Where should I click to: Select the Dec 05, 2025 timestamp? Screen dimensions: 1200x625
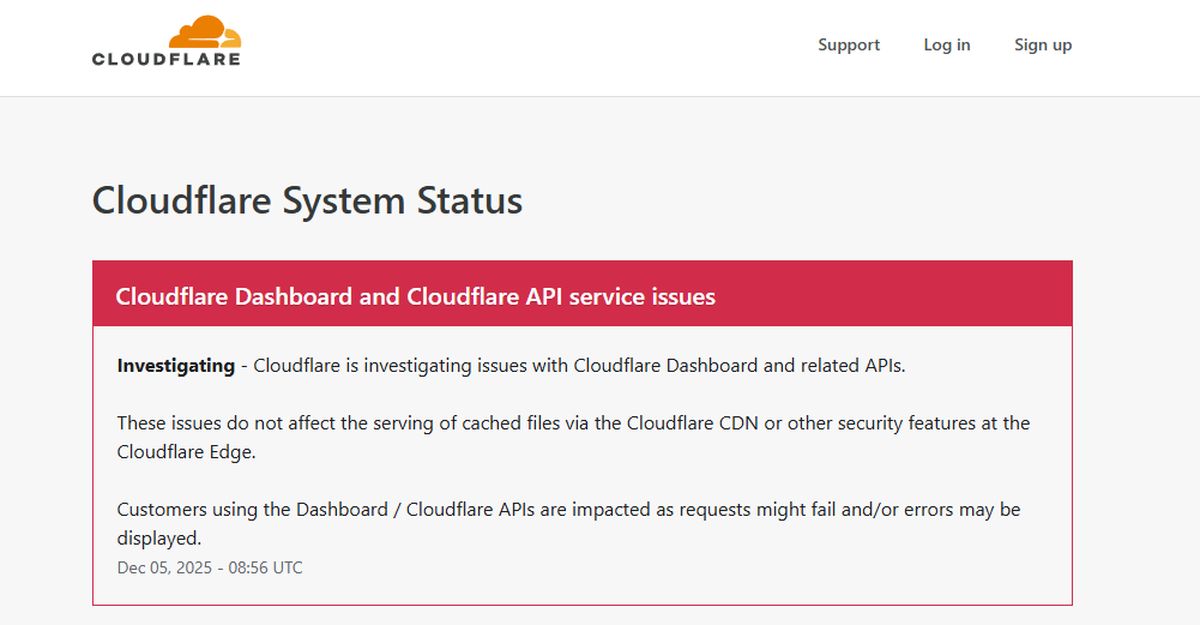pos(210,567)
